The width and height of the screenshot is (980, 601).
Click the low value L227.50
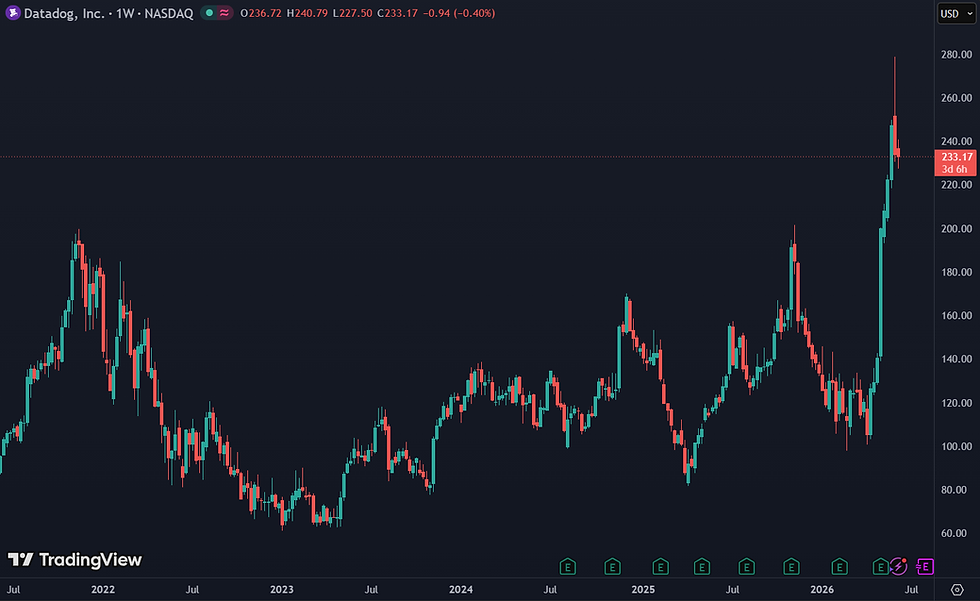[x=352, y=13]
